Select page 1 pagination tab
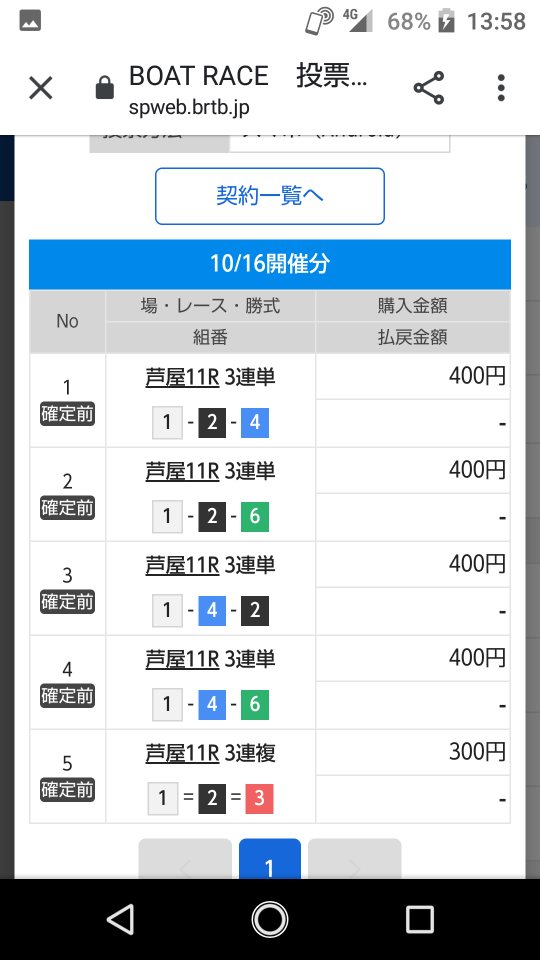 (x=269, y=860)
